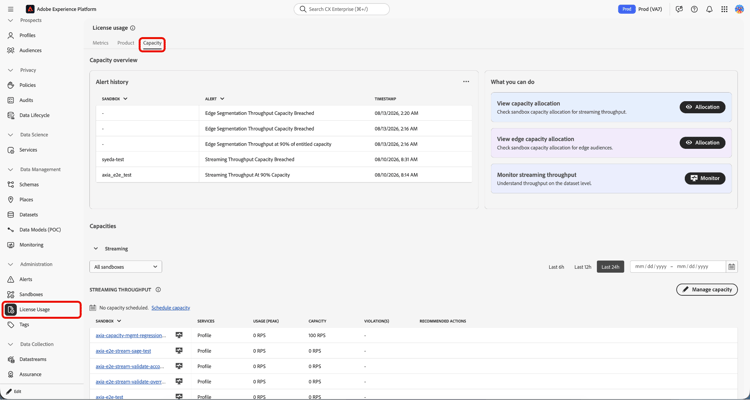Click the Adobe Experience Platform logo
Image resolution: width=750 pixels, height=400 pixels.
coord(30,9)
